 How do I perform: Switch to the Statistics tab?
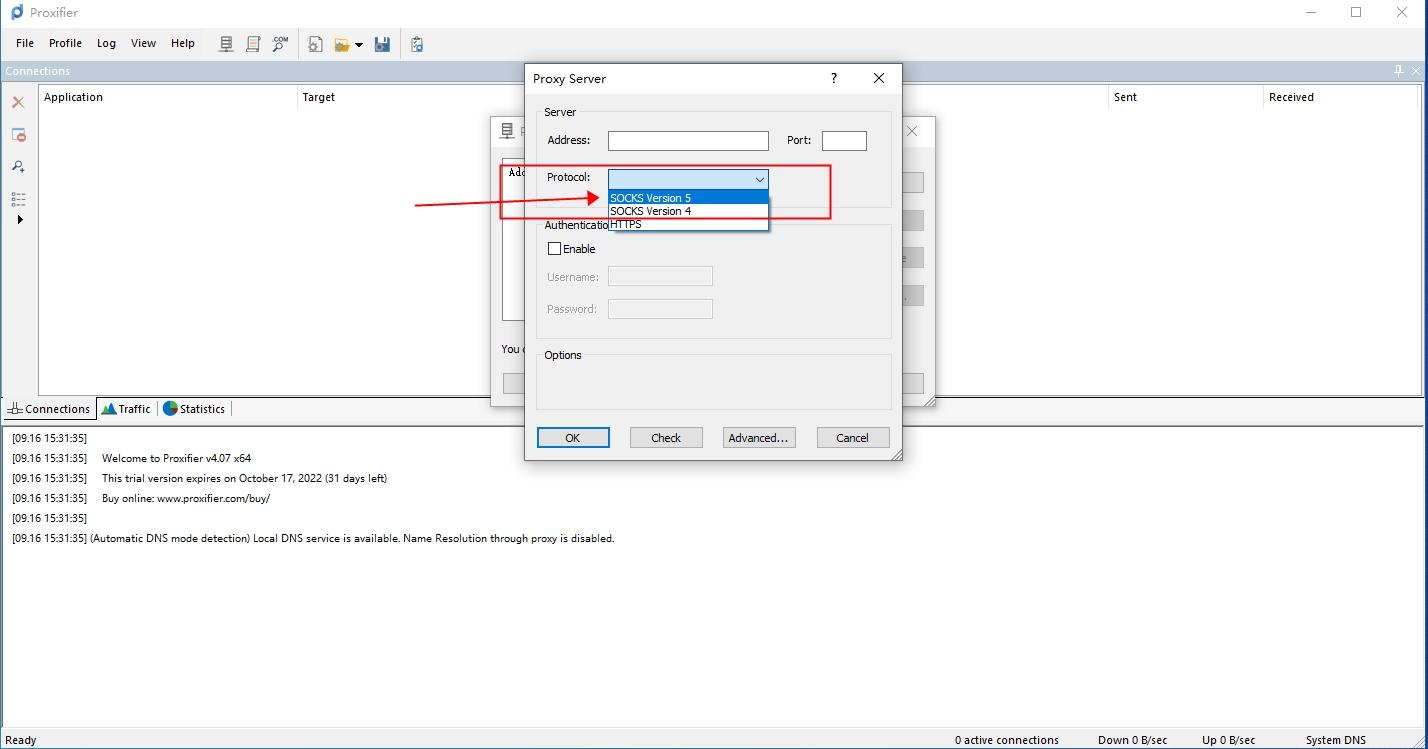pyautogui.click(x=194, y=409)
